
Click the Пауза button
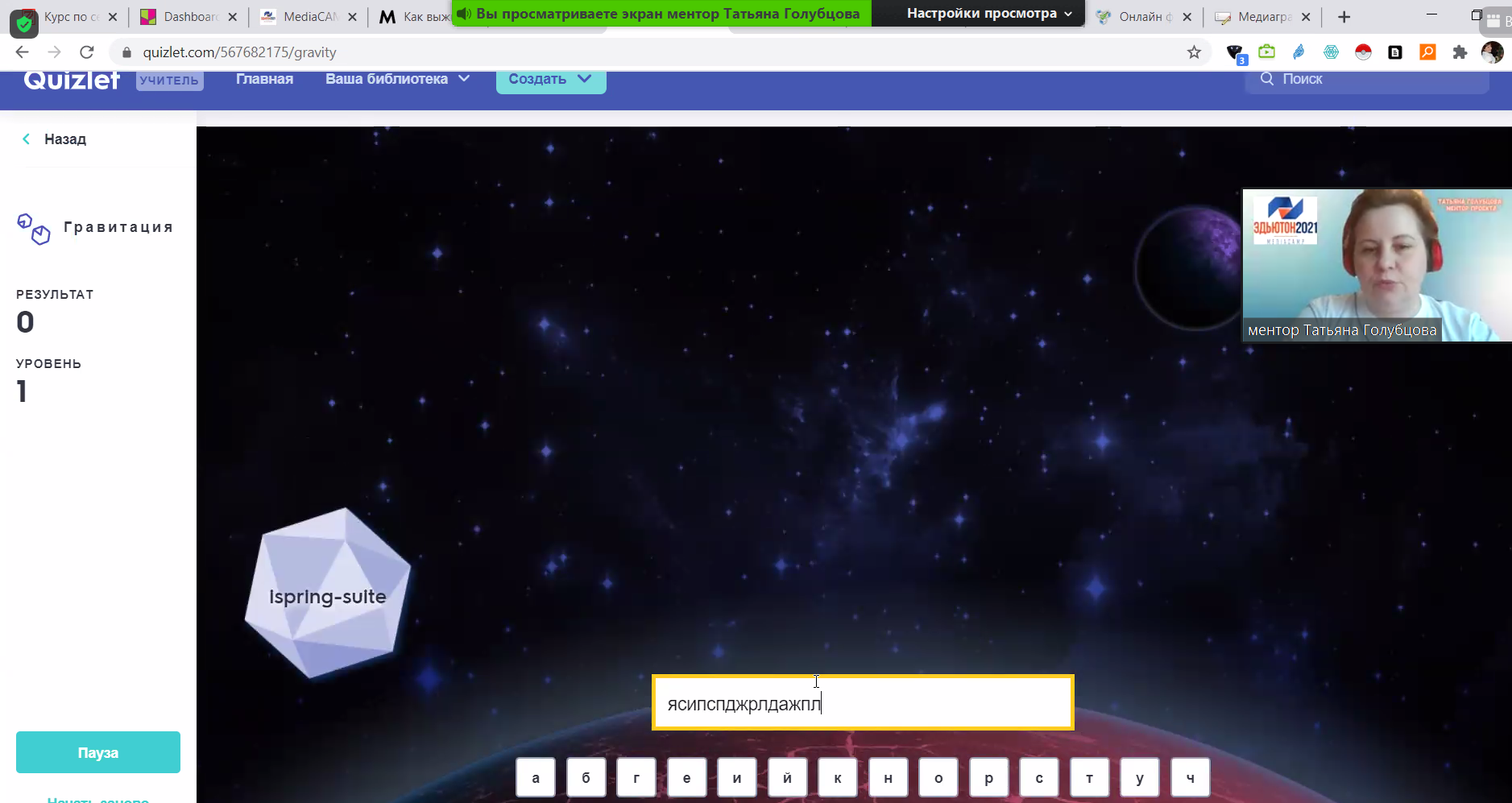pos(98,752)
